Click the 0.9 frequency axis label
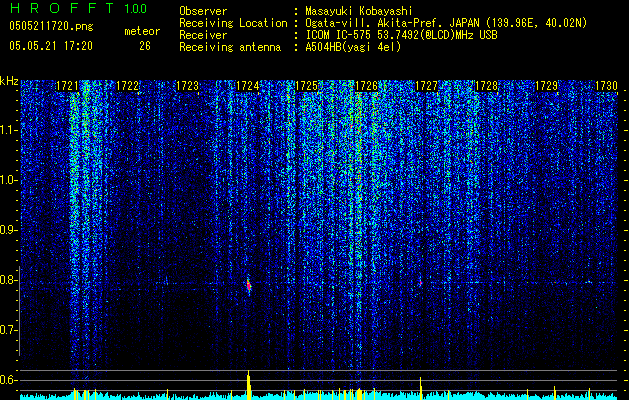The width and height of the screenshot is (629, 400). 9,230
